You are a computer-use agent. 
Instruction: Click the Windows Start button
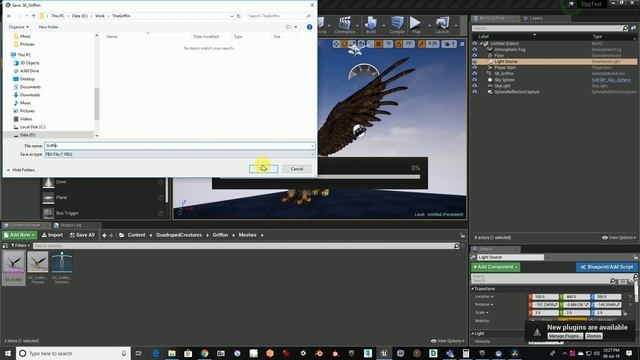(x=8, y=353)
